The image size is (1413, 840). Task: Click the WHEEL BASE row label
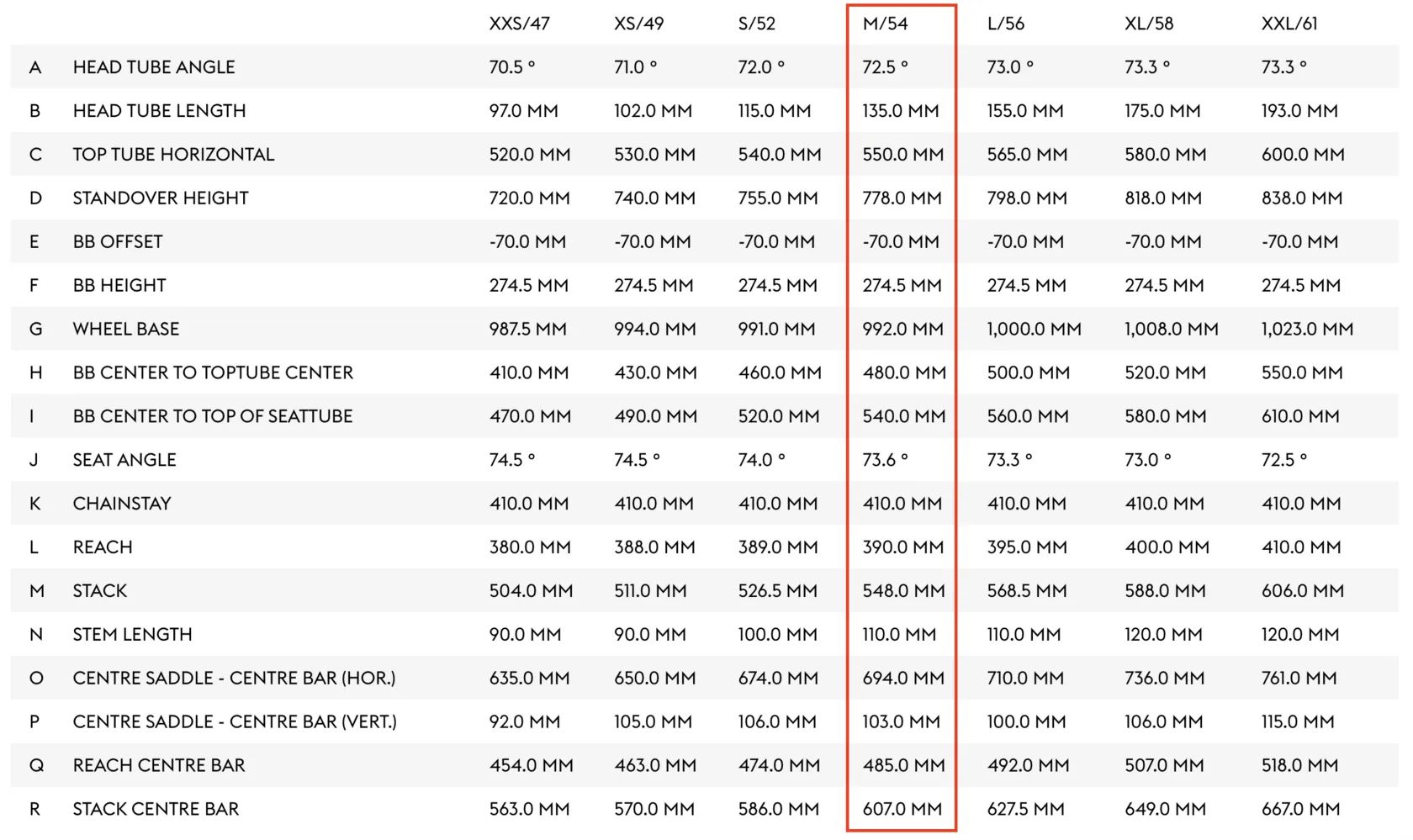(126, 329)
